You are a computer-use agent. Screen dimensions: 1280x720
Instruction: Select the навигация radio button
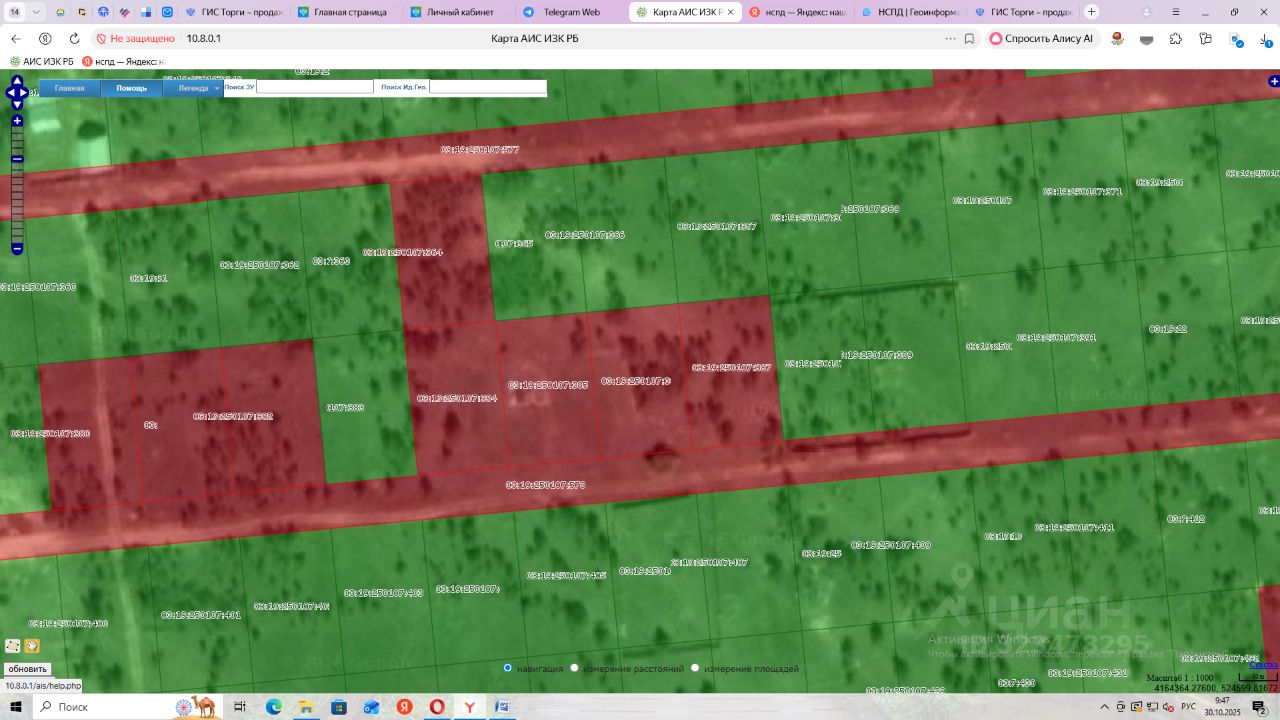[508, 668]
